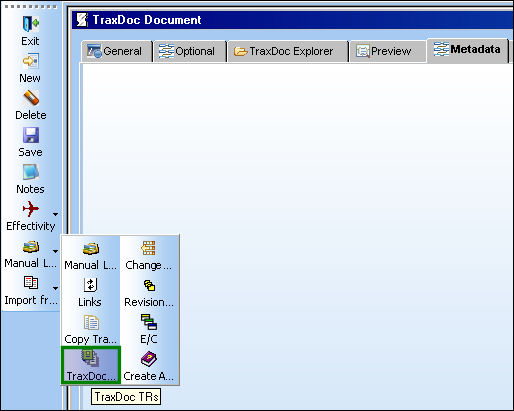Click the Exit door icon
The image size is (514, 411).
point(30,24)
